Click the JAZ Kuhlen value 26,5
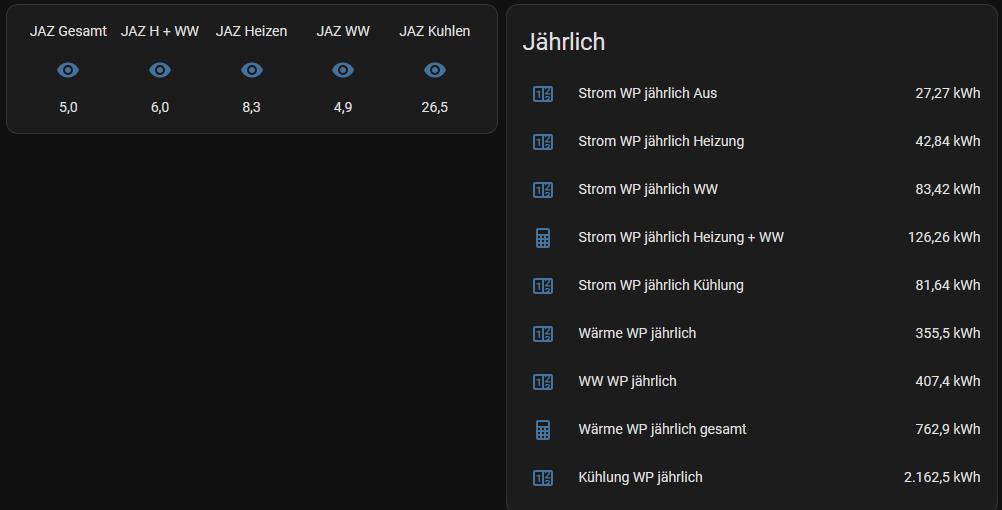The height and width of the screenshot is (510, 1002). [x=435, y=107]
